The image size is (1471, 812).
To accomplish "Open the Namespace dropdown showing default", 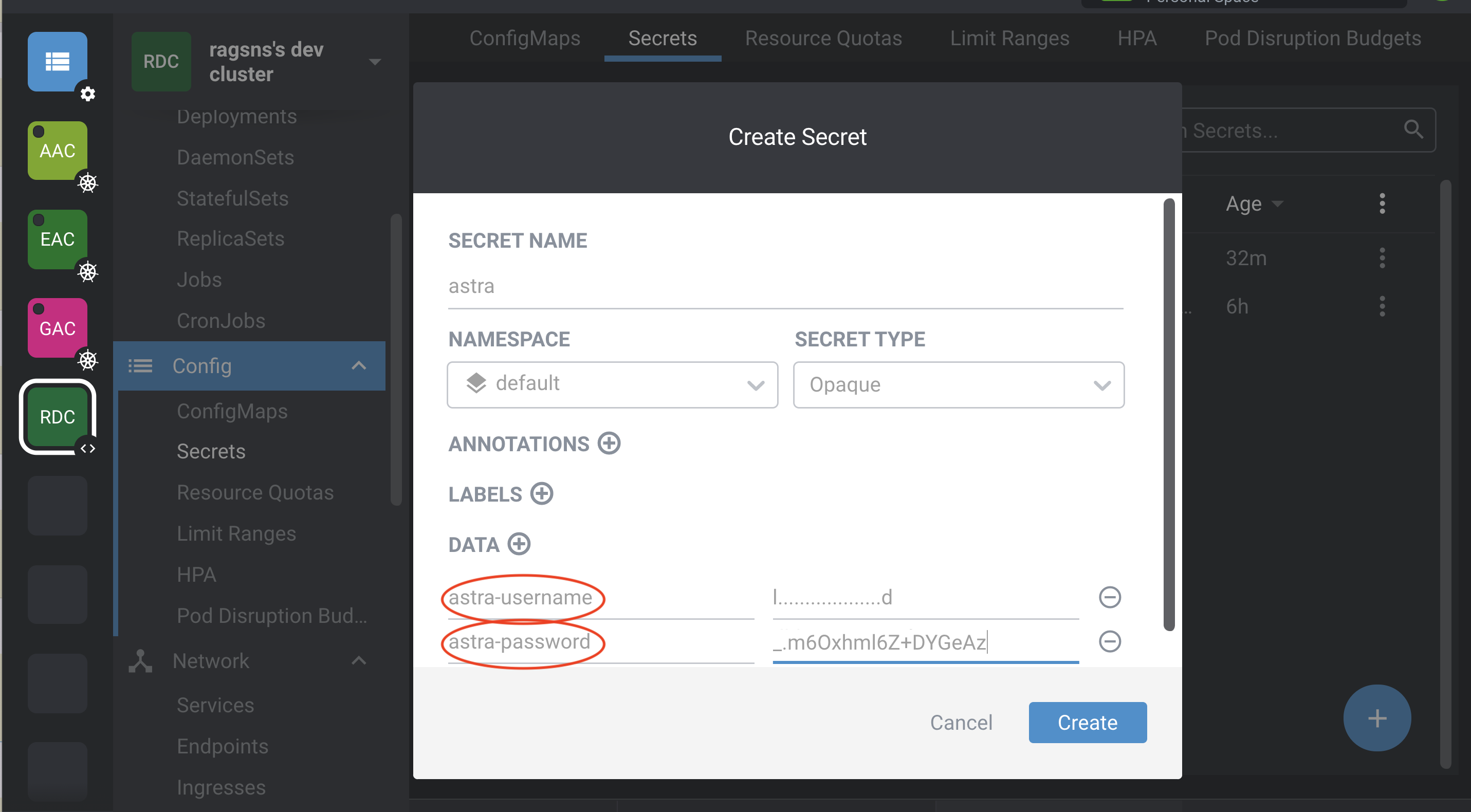I will point(612,384).
